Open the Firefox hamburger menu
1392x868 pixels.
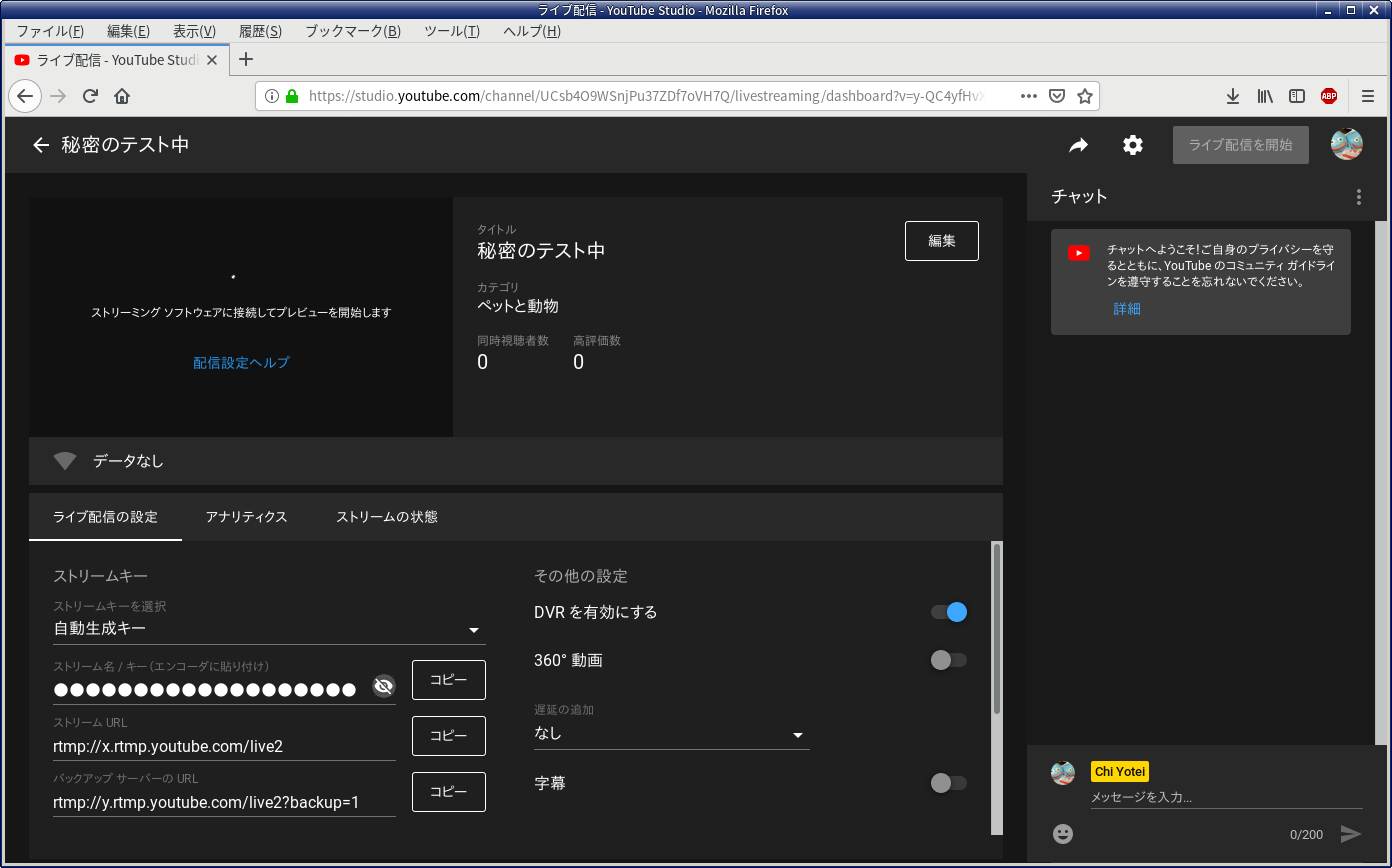(1368, 96)
